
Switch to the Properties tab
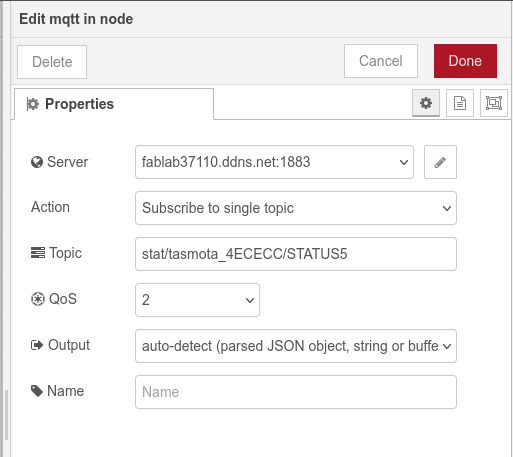tap(114, 104)
